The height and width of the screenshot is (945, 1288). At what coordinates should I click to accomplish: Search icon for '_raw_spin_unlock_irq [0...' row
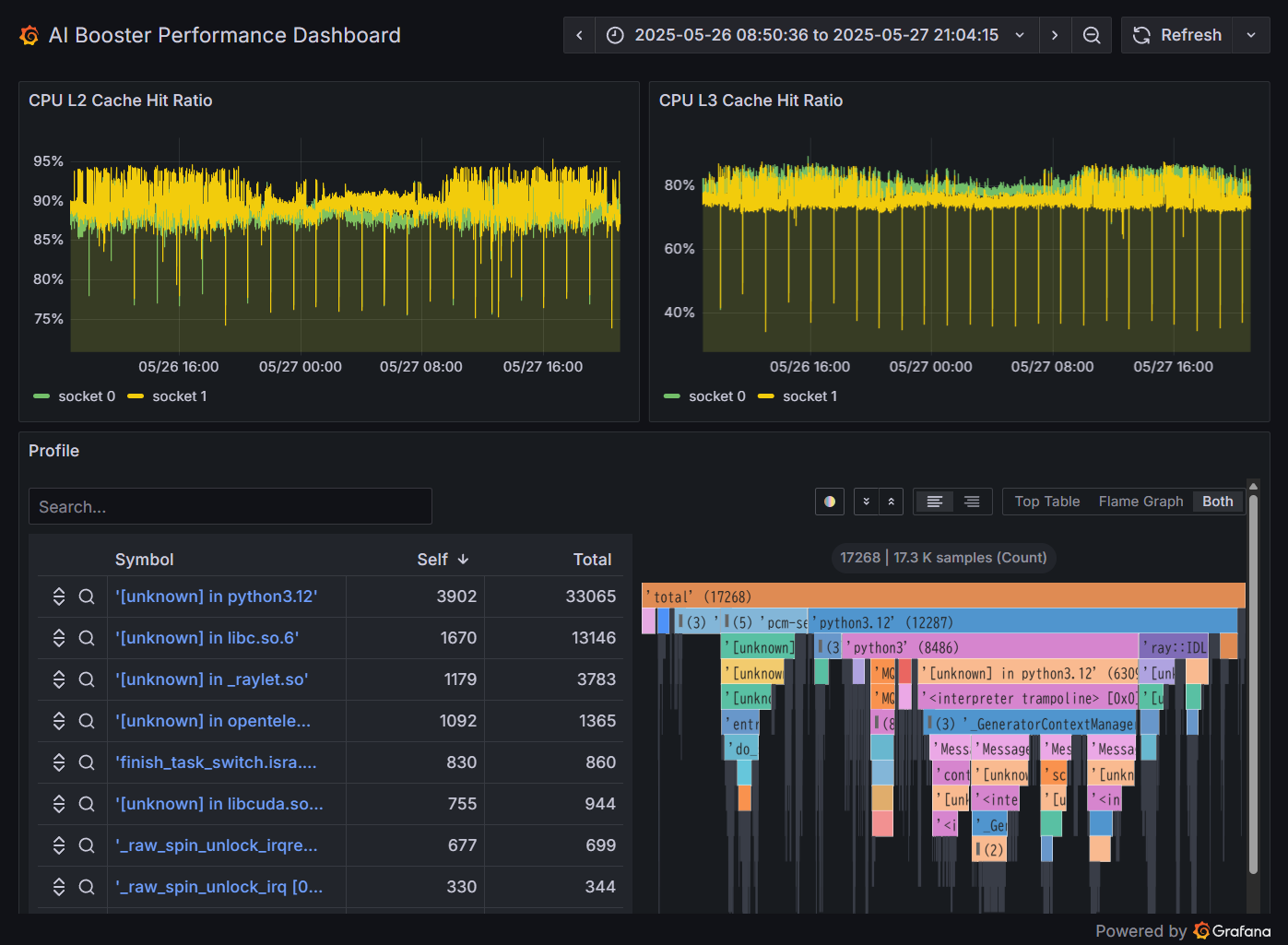pyautogui.click(x=87, y=887)
